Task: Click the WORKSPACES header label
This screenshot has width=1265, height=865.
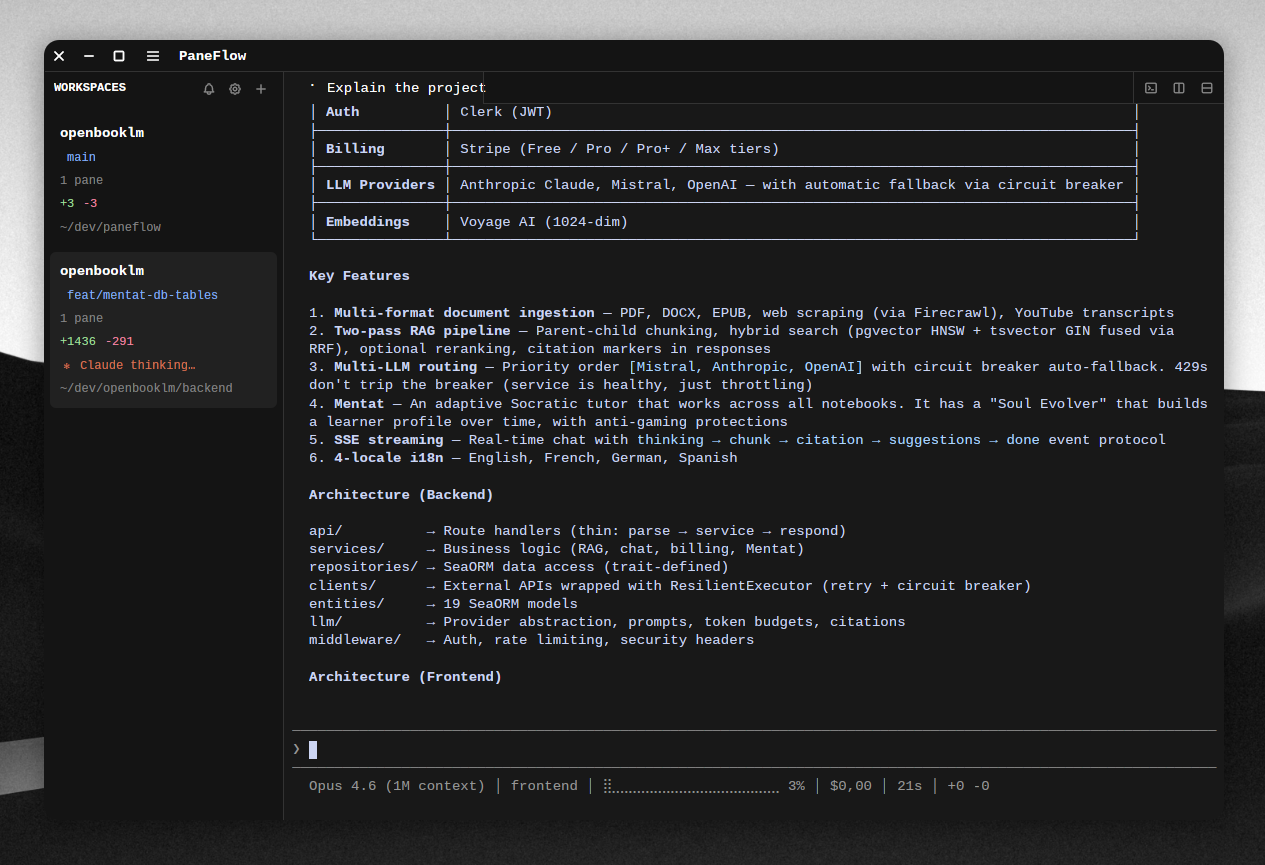Action: click(x=89, y=88)
